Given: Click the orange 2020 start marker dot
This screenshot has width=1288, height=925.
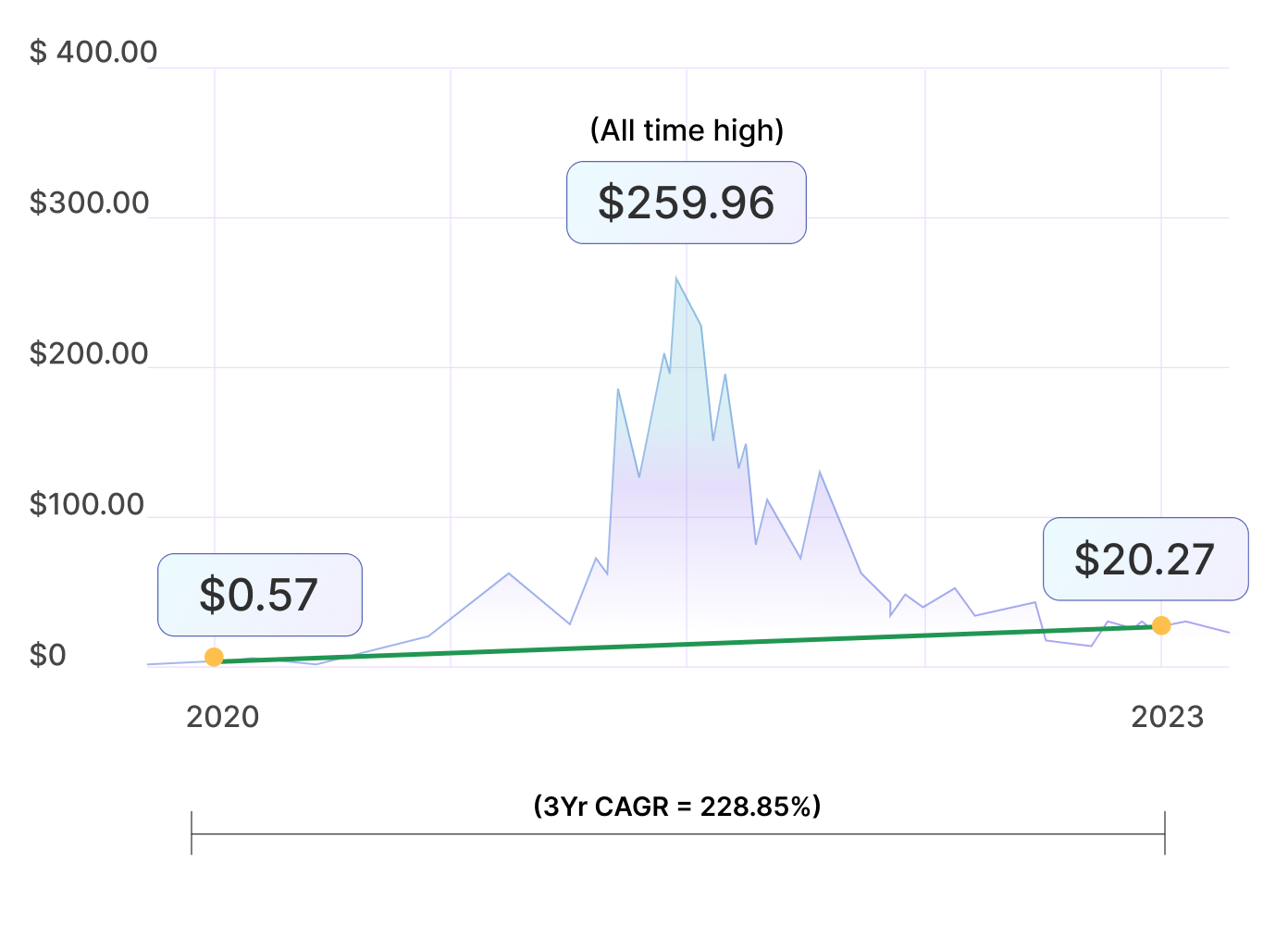Looking at the screenshot, I should click(x=214, y=657).
